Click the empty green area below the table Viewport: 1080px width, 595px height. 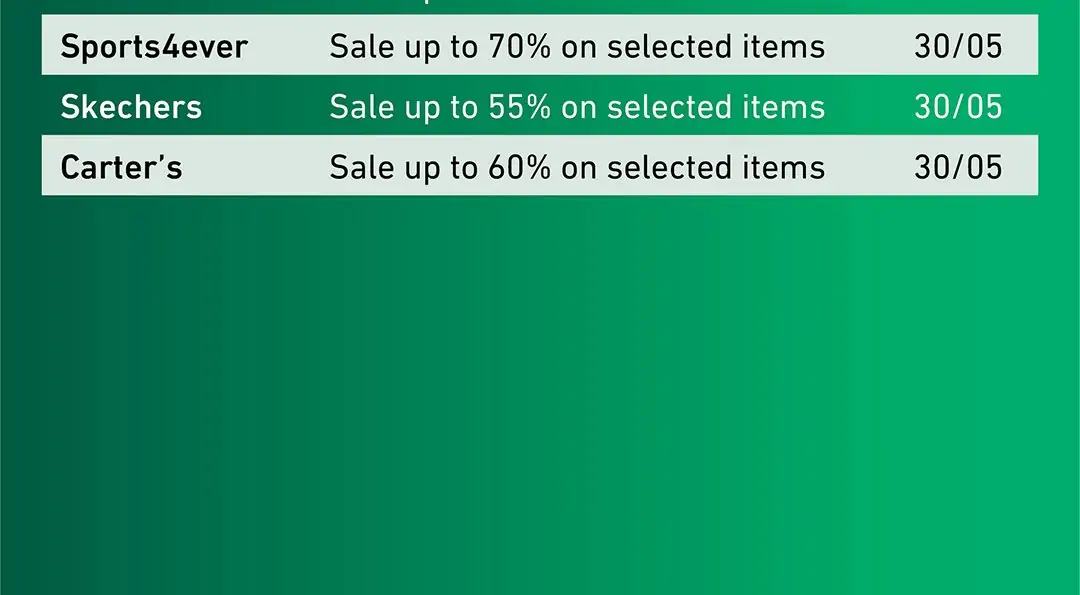[x=540, y=400]
